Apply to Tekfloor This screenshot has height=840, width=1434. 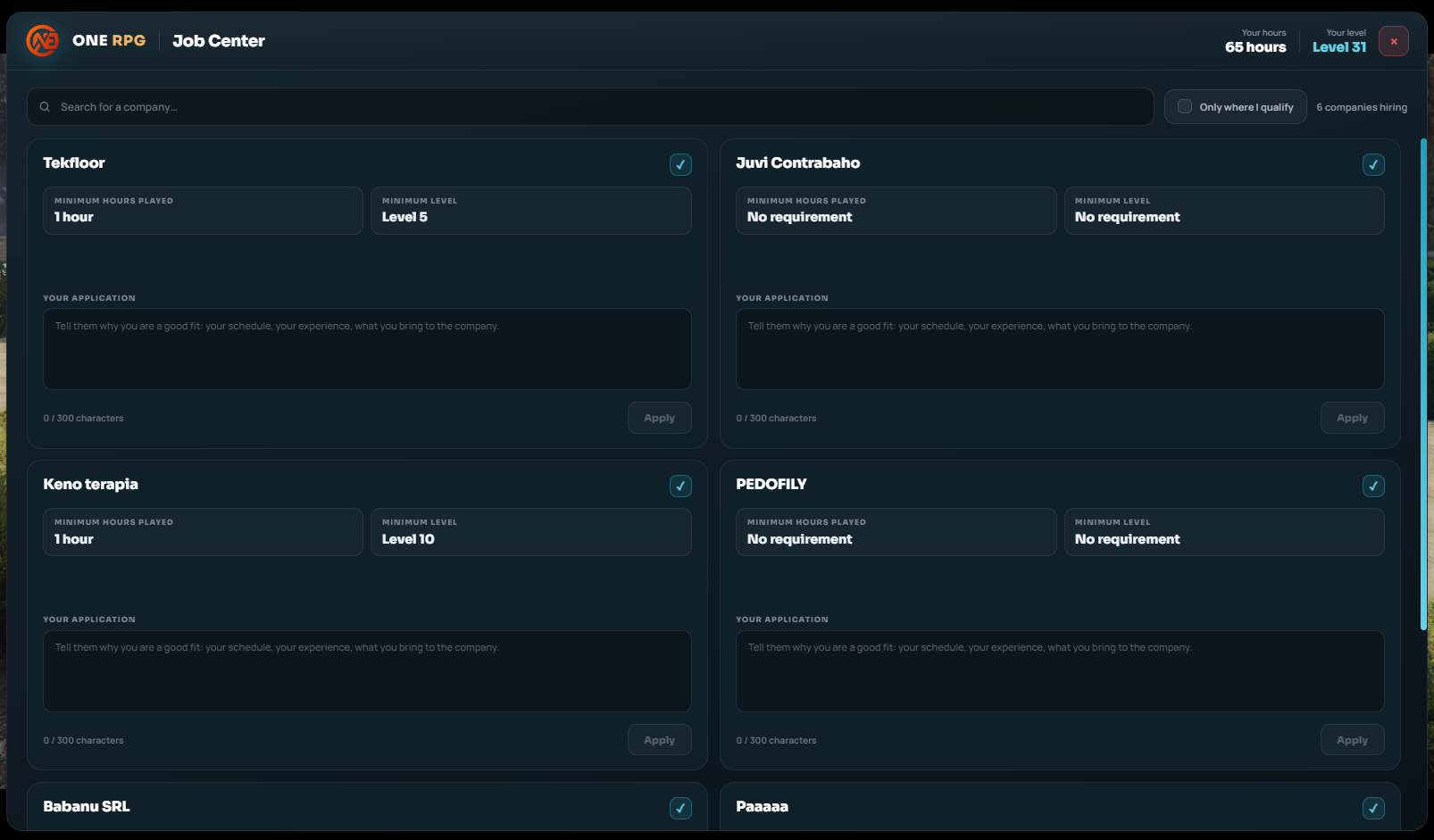(659, 418)
